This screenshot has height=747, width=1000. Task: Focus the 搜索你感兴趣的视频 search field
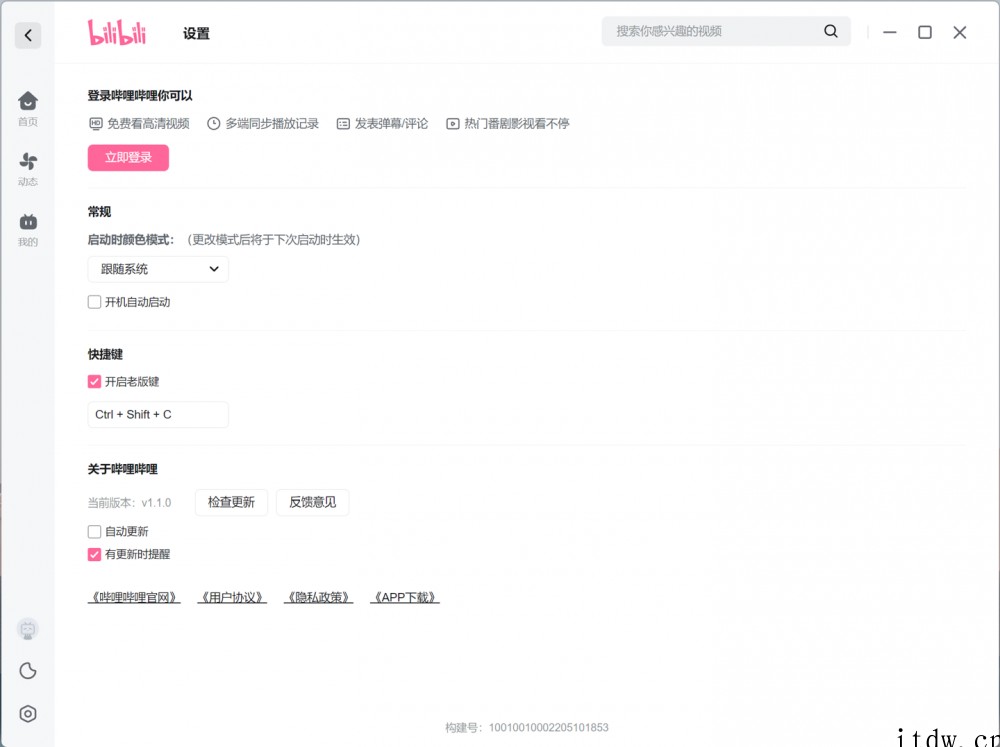pos(726,31)
